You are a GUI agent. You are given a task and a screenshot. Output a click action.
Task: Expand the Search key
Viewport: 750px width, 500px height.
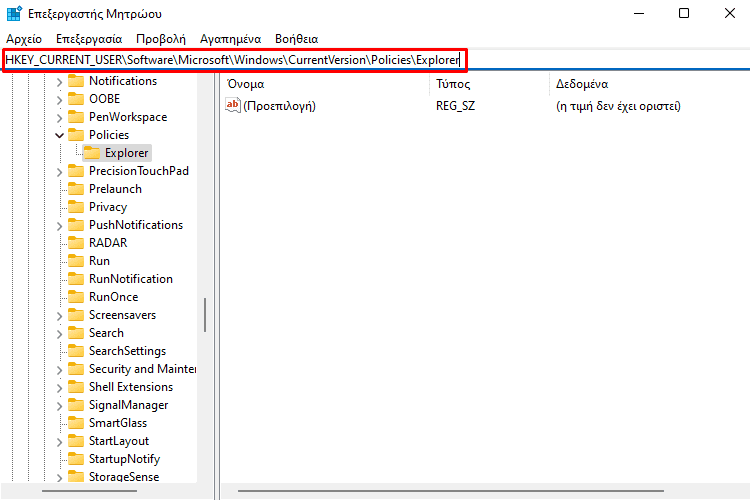pyautogui.click(x=59, y=334)
